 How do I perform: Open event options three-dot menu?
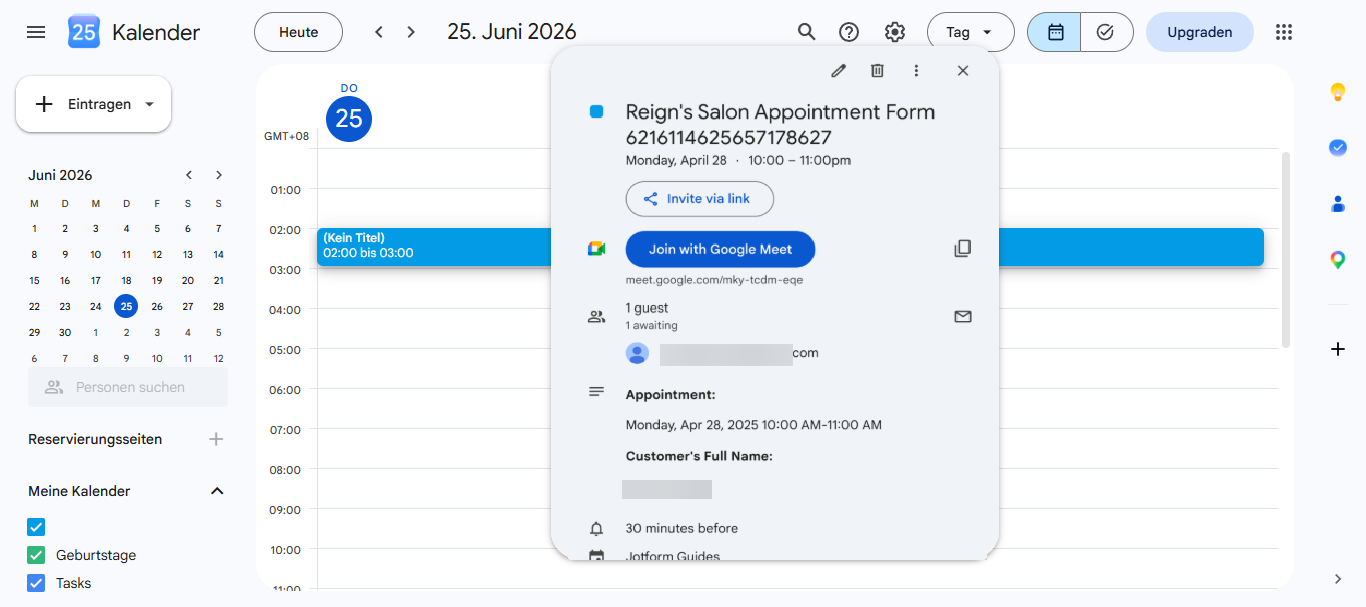pos(916,70)
